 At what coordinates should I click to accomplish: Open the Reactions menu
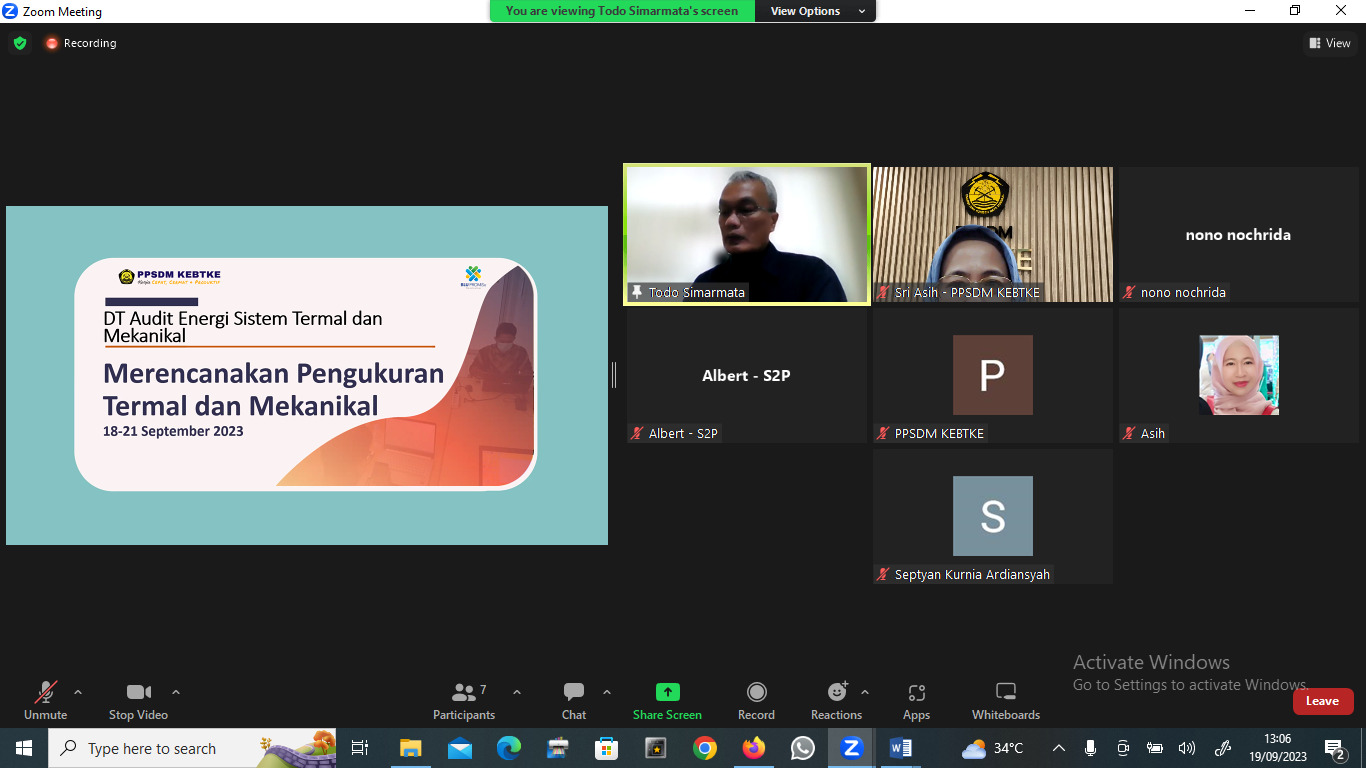[x=836, y=700]
